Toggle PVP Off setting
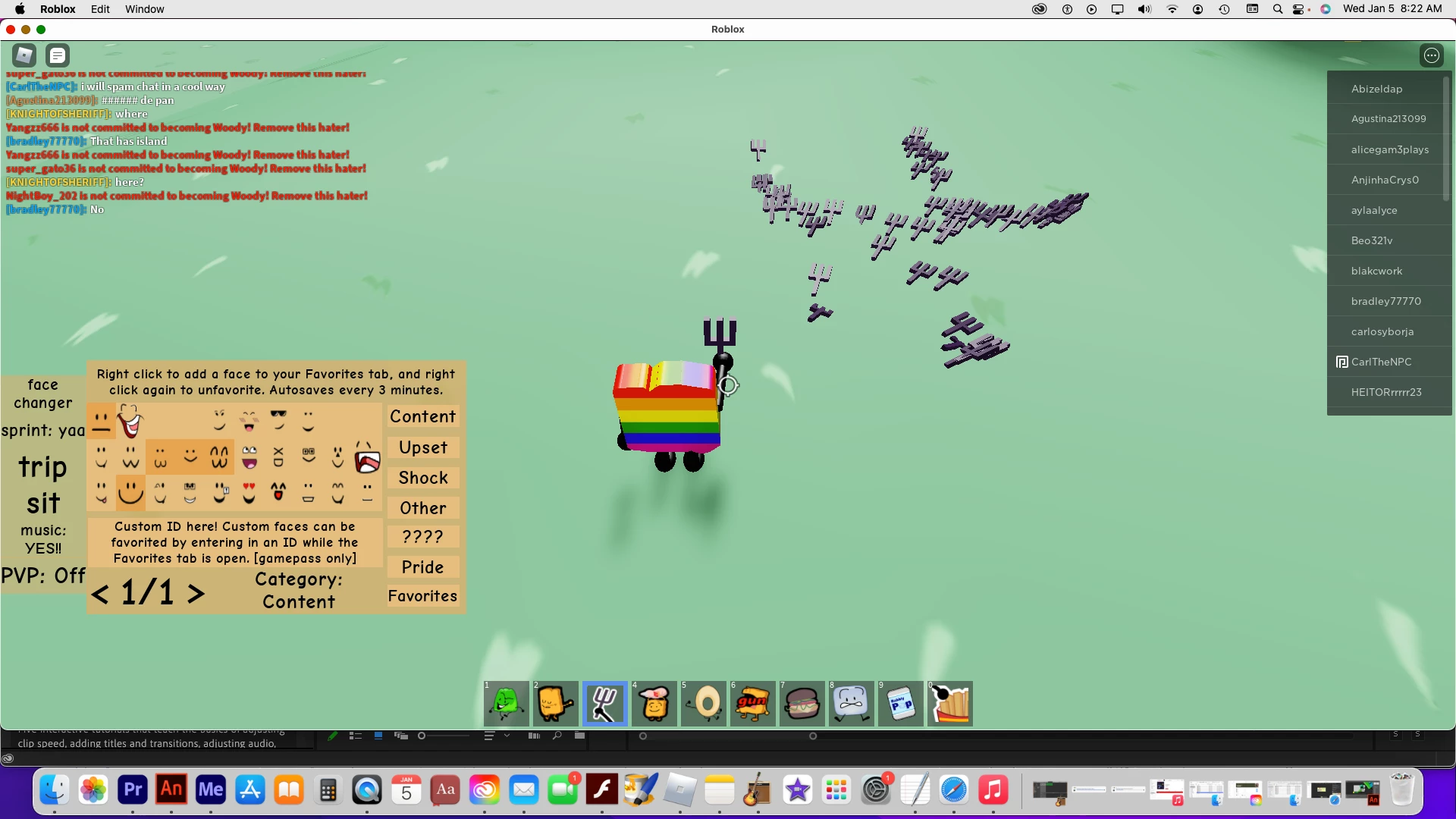The image size is (1456, 819). (43, 576)
